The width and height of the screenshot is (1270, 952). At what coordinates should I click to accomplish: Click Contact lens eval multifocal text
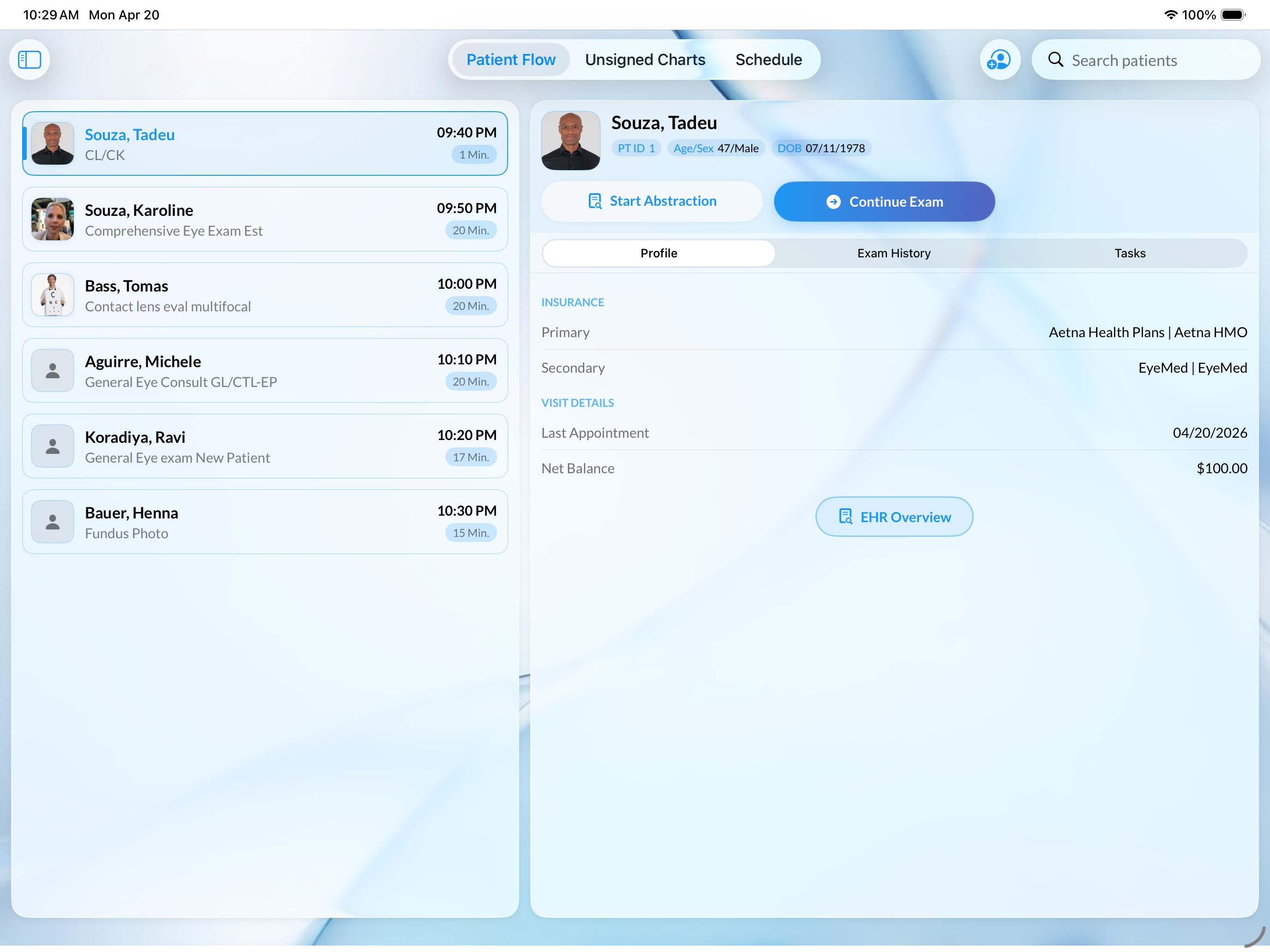pyautogui.click(x=168, y=306)
